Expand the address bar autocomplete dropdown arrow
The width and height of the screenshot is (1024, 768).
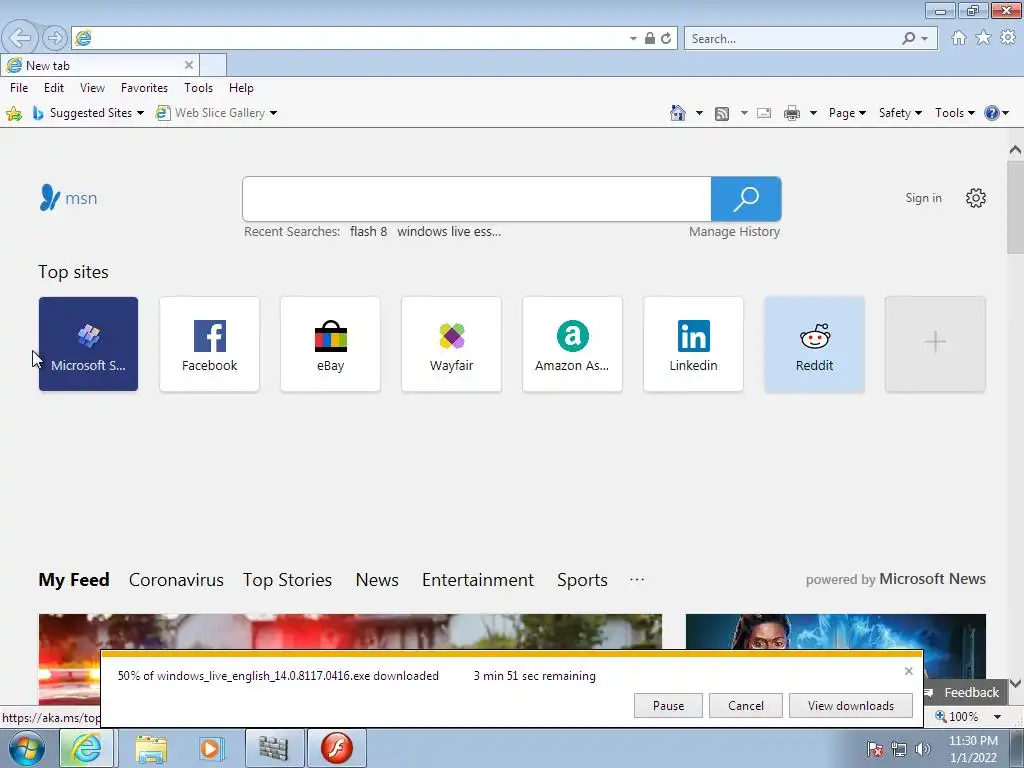pyautogui.click(x=633, y=39)
